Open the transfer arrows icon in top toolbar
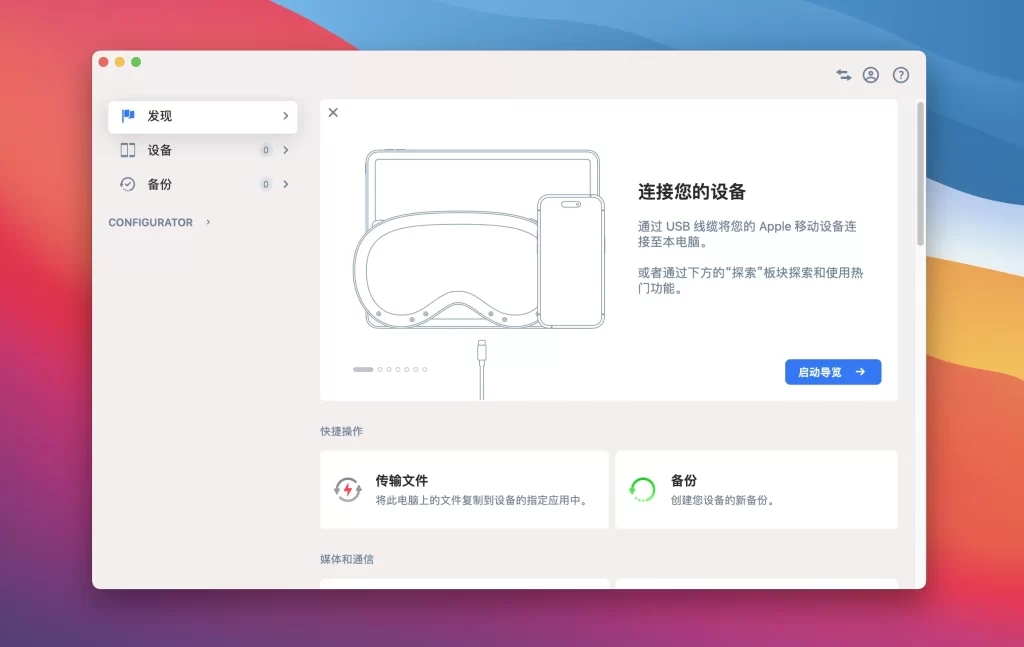 tap(844, 75)
